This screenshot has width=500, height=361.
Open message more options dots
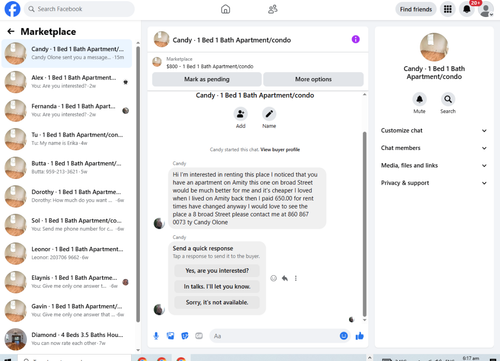coord(296,278)
